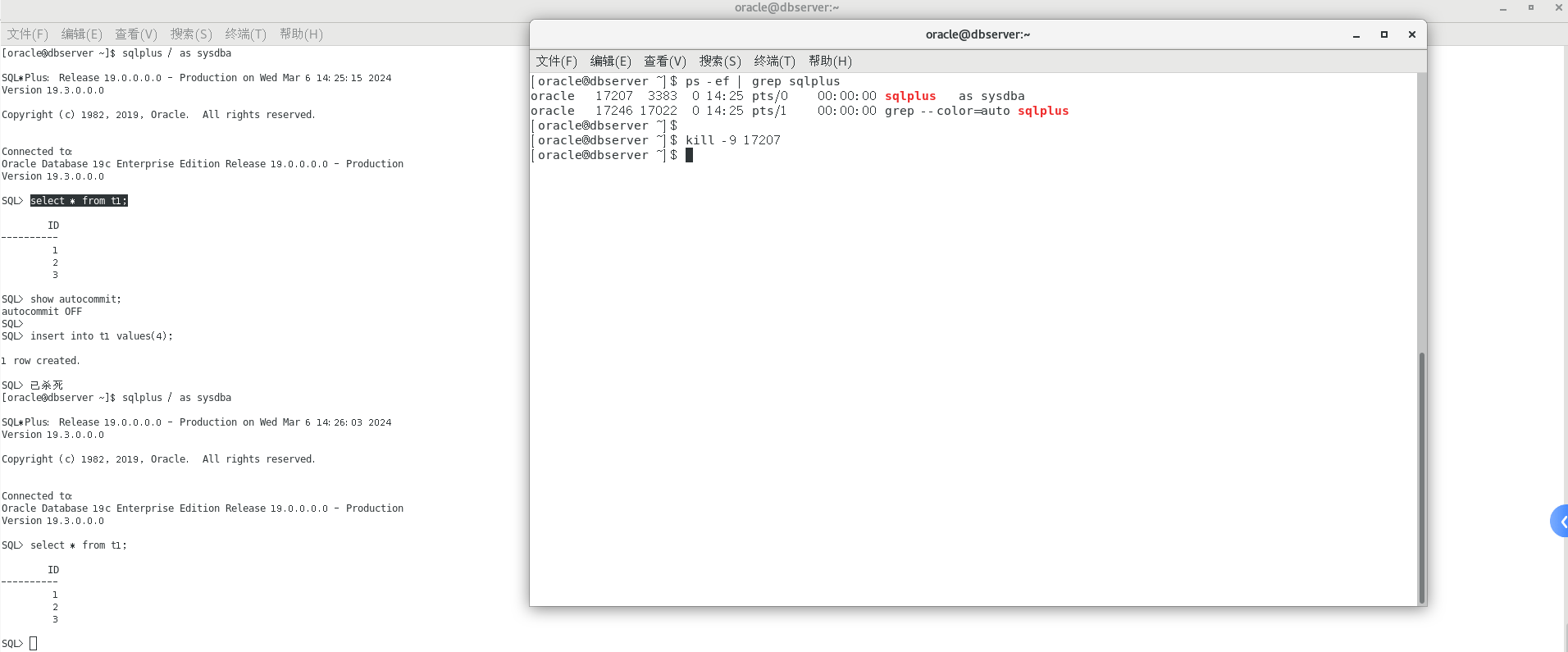Open the 搜索(S) menu in the front terminal
Screen dimensions: 1568x652
click(x=720, y=62)
